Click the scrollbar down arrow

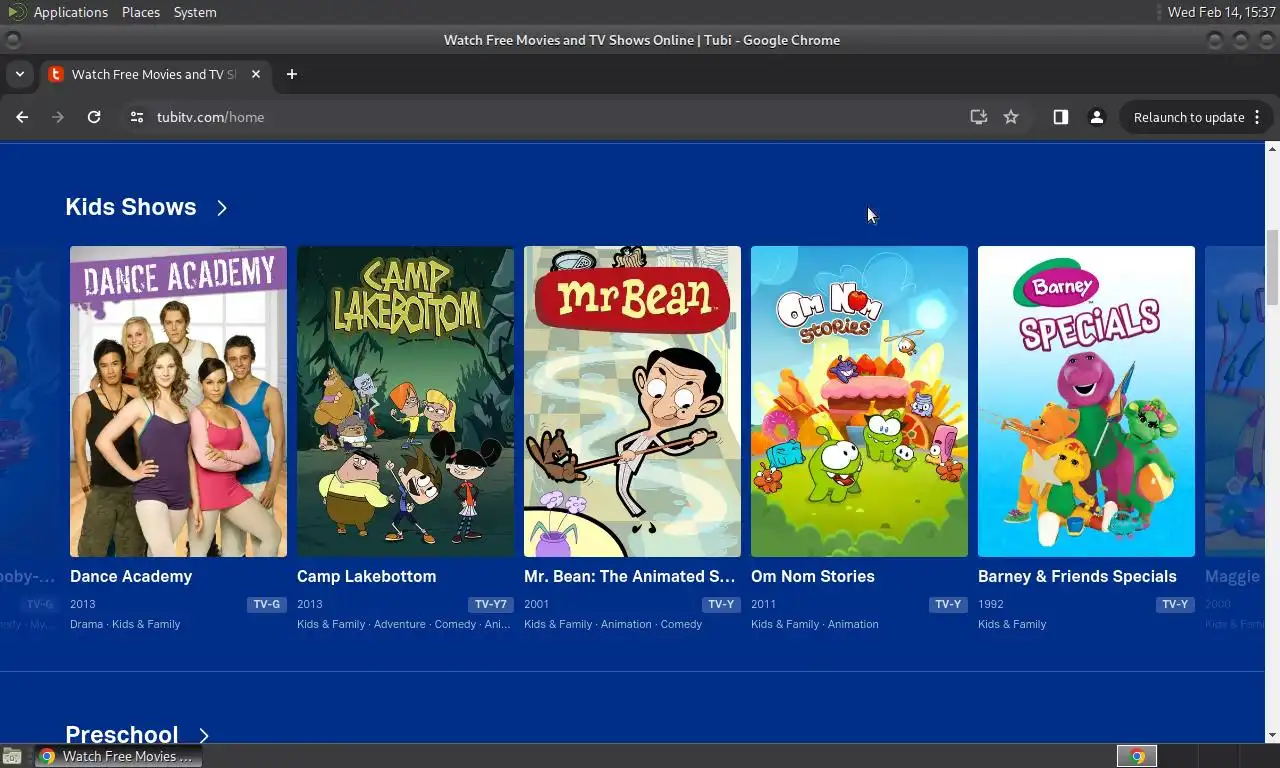click(x=1272, y=735)
